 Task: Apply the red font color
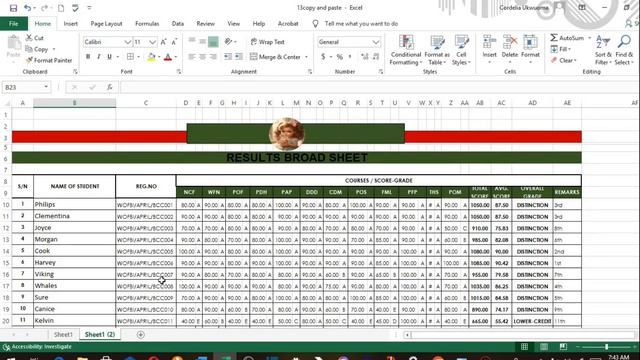168,57
